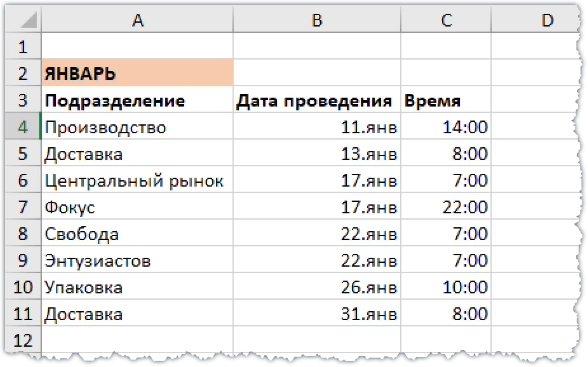
Task: Select row 9 header
Action: pyautogui.click(x=22, y=260)
